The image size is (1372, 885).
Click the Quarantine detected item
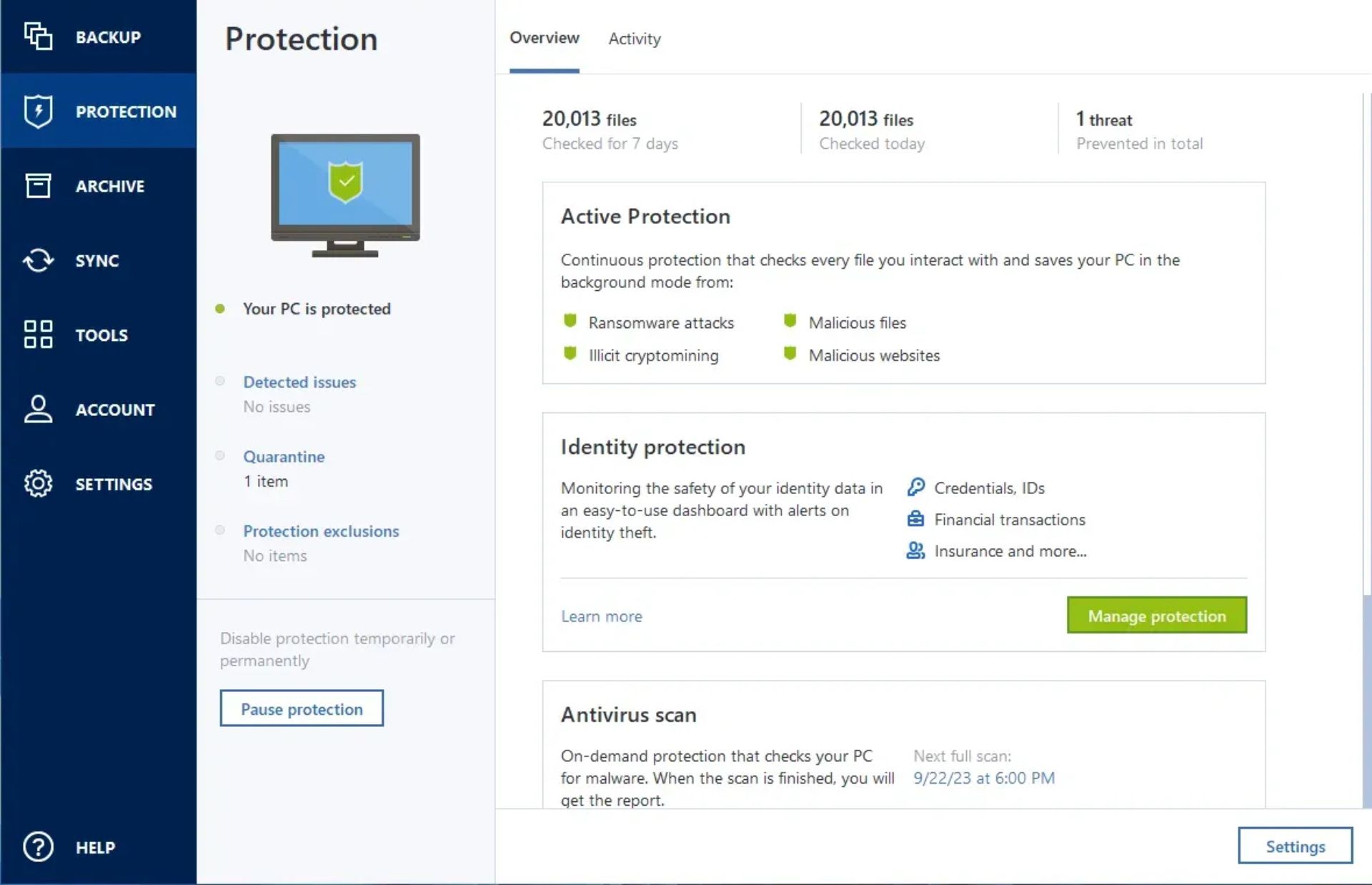[x=284, y=456]
